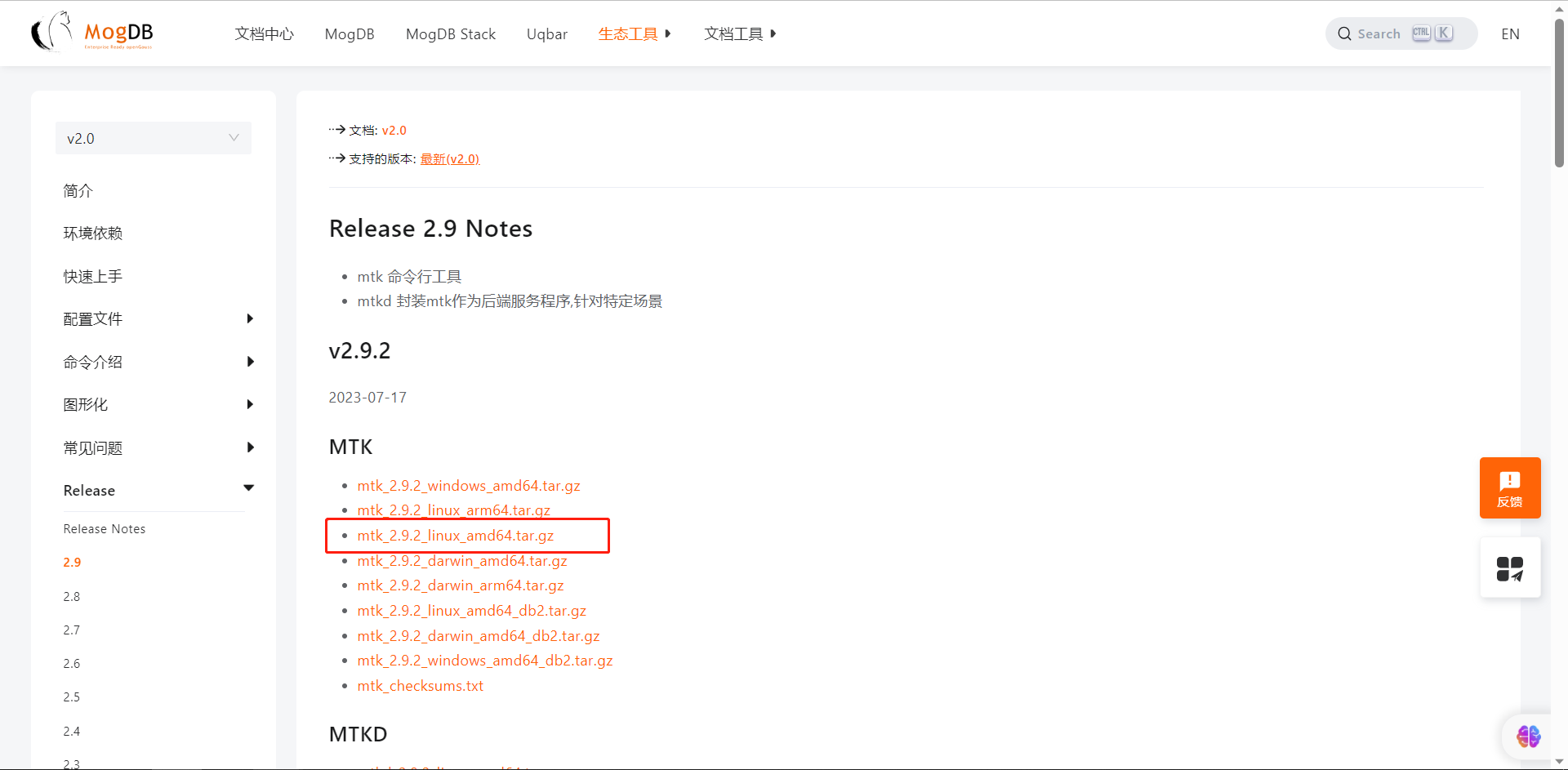Download mtk_2.9.2_linux_amd64.tar.gz

tap(456, 535)
